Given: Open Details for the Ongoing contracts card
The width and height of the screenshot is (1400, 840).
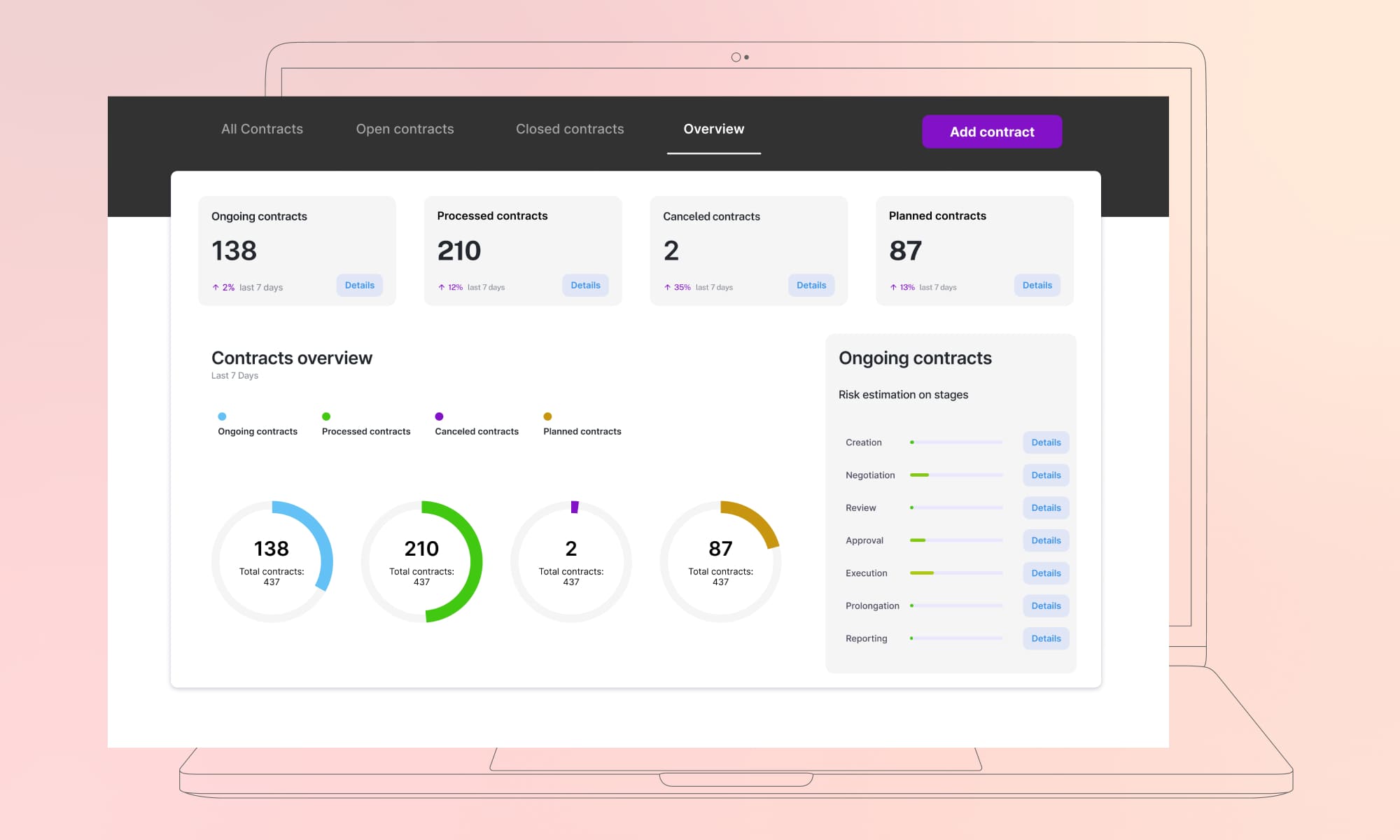Looking at the screenshot, I should (359, 285).
